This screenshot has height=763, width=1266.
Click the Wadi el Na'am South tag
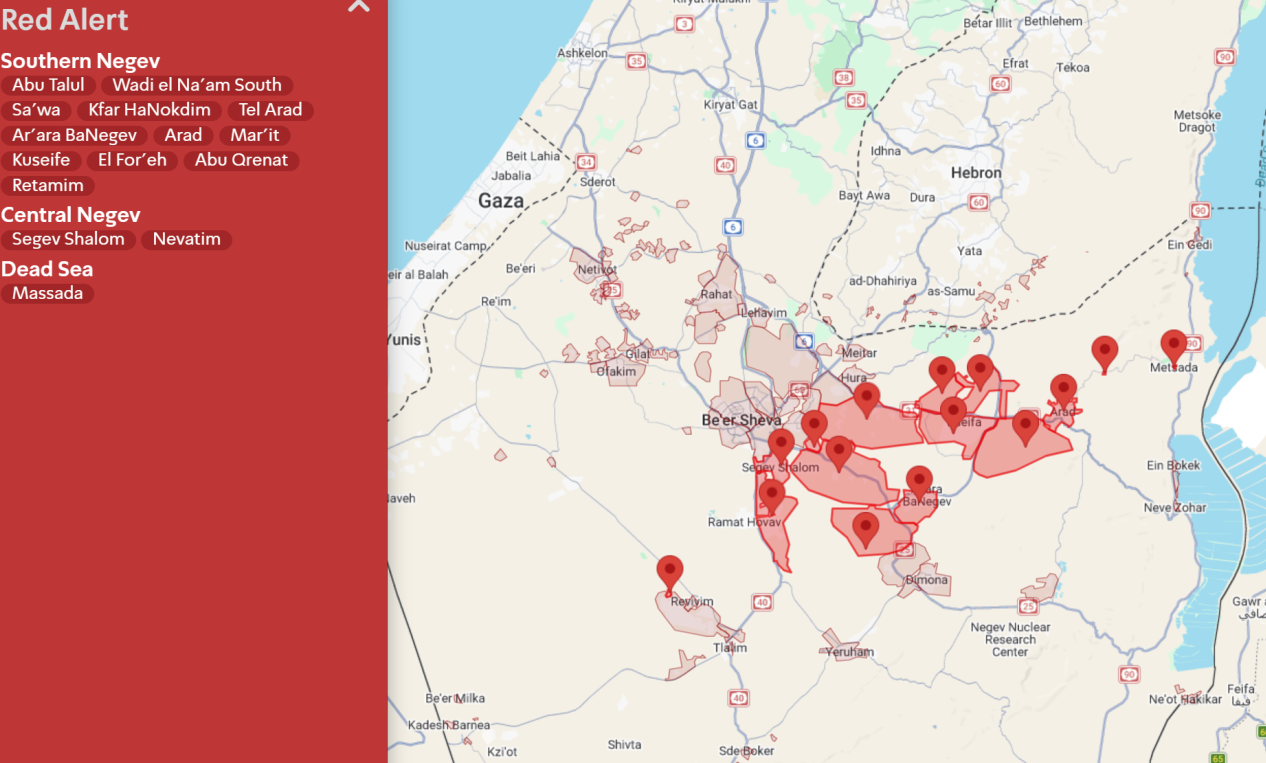pos(197,85)
